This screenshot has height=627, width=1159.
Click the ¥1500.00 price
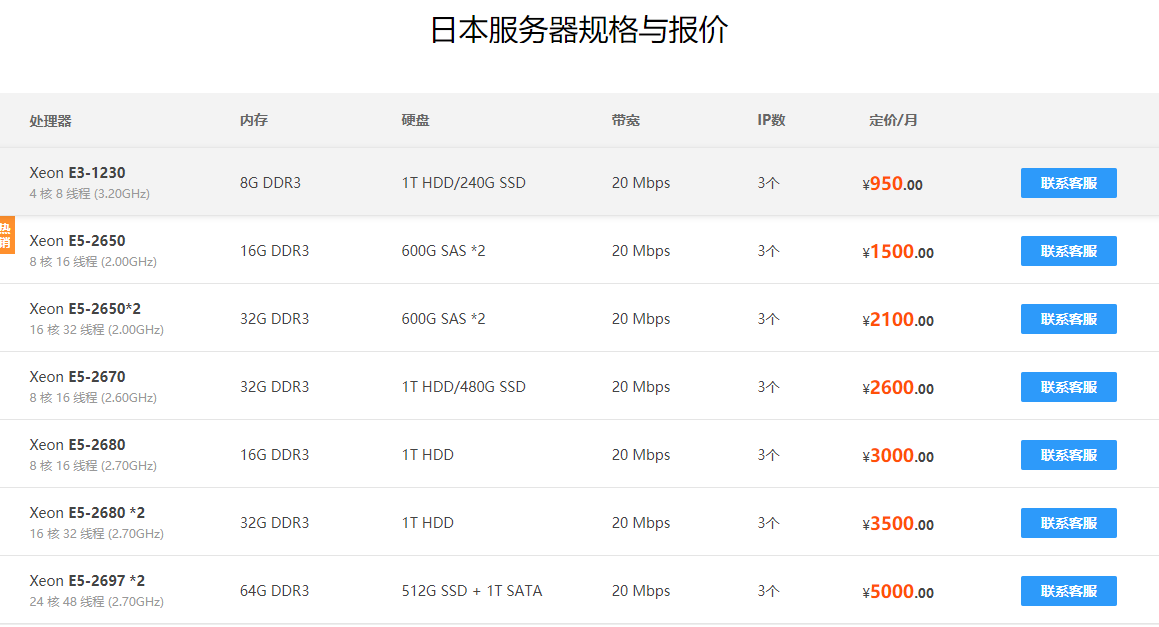point(898,251)
